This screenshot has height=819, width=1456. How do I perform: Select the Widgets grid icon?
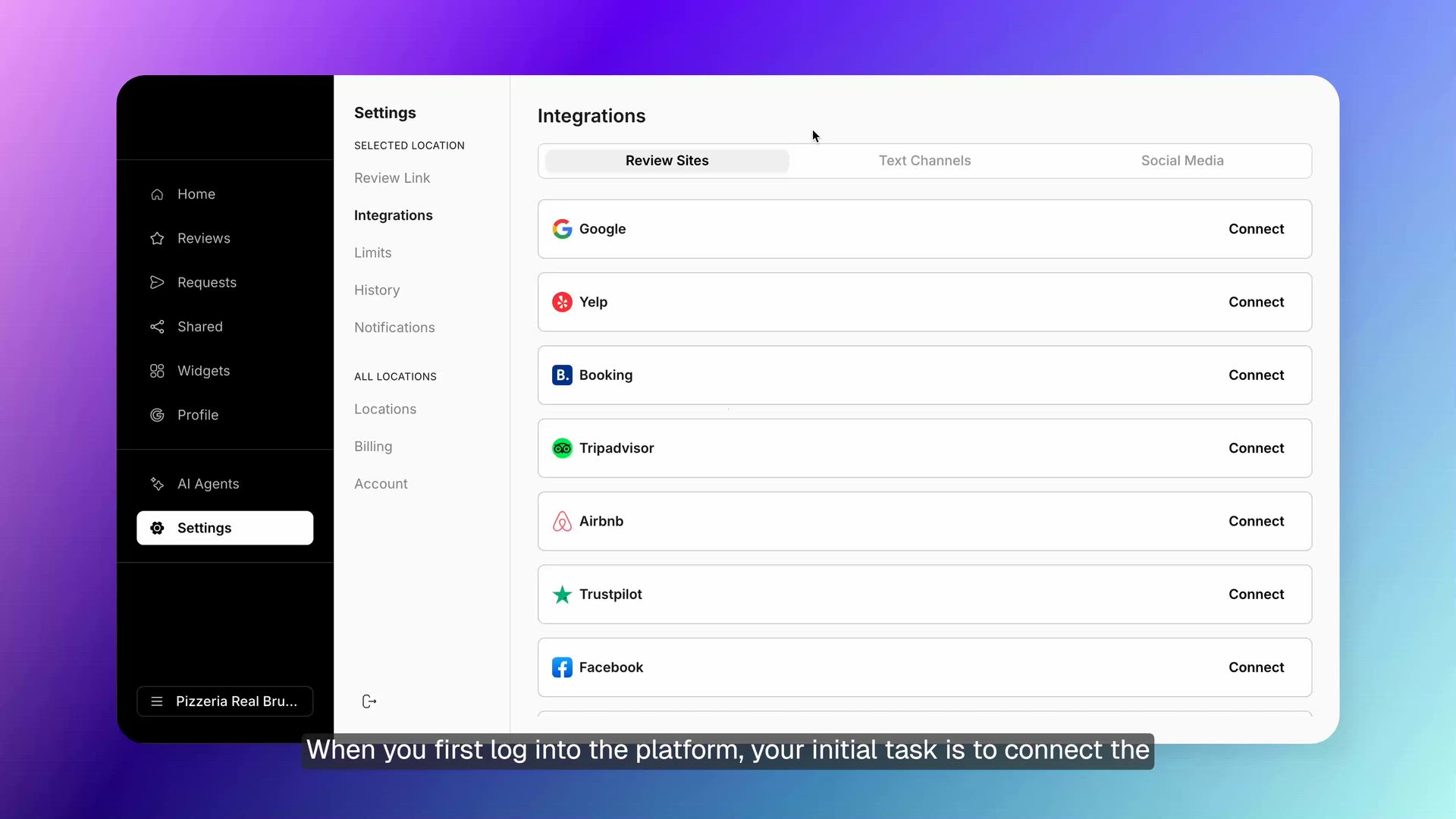tap(156, 371)
